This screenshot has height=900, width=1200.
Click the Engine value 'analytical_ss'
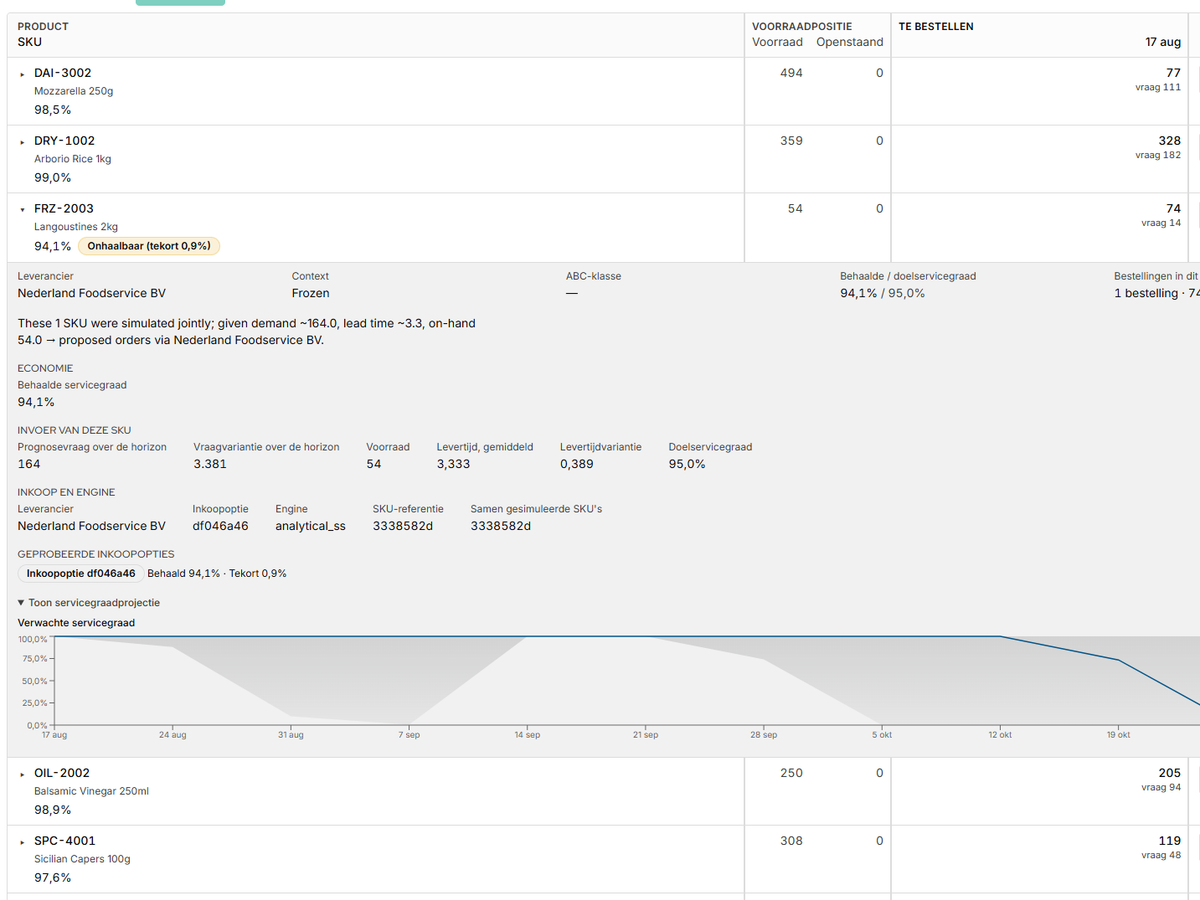[310, 526]
